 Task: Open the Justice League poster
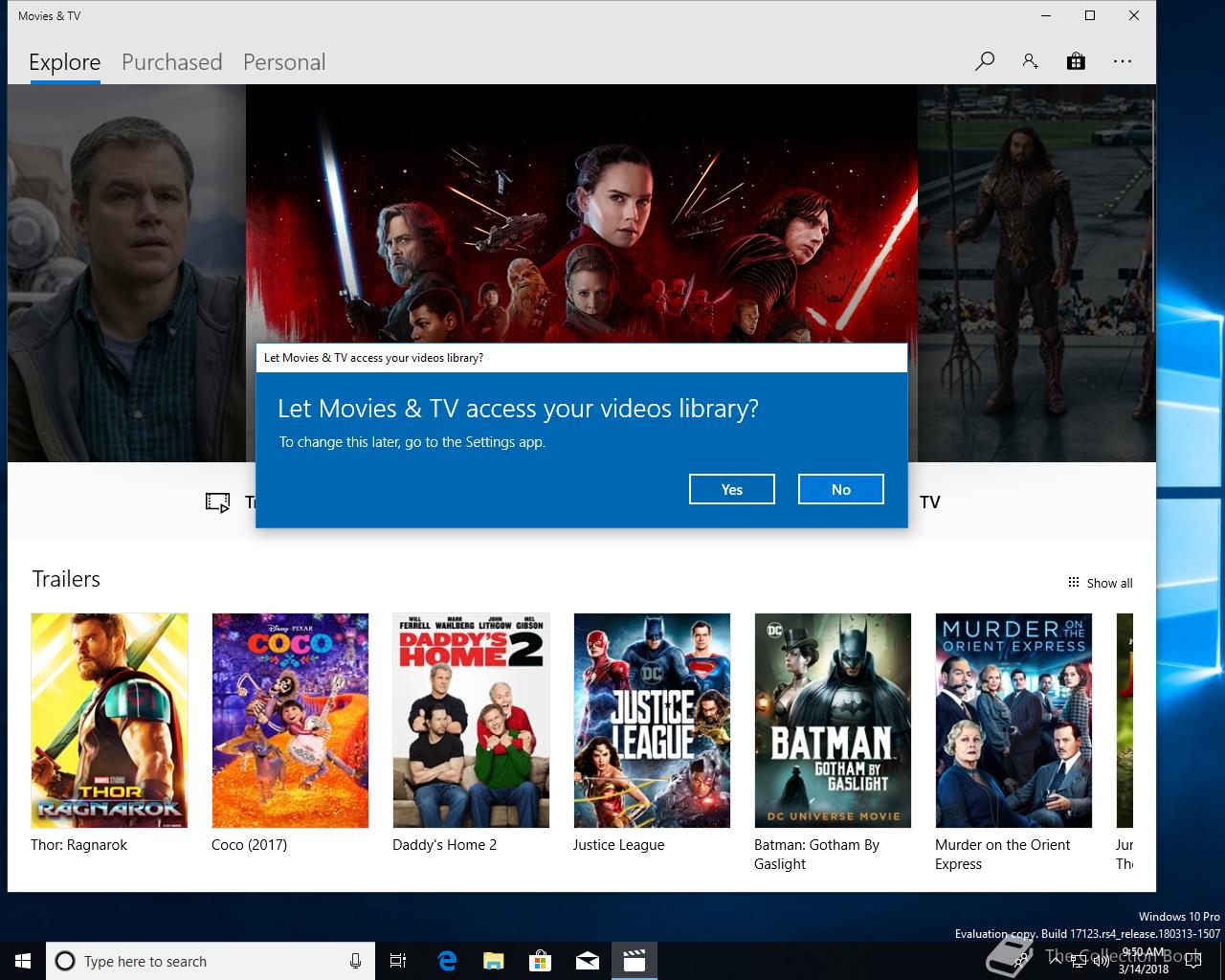[652, 721]
